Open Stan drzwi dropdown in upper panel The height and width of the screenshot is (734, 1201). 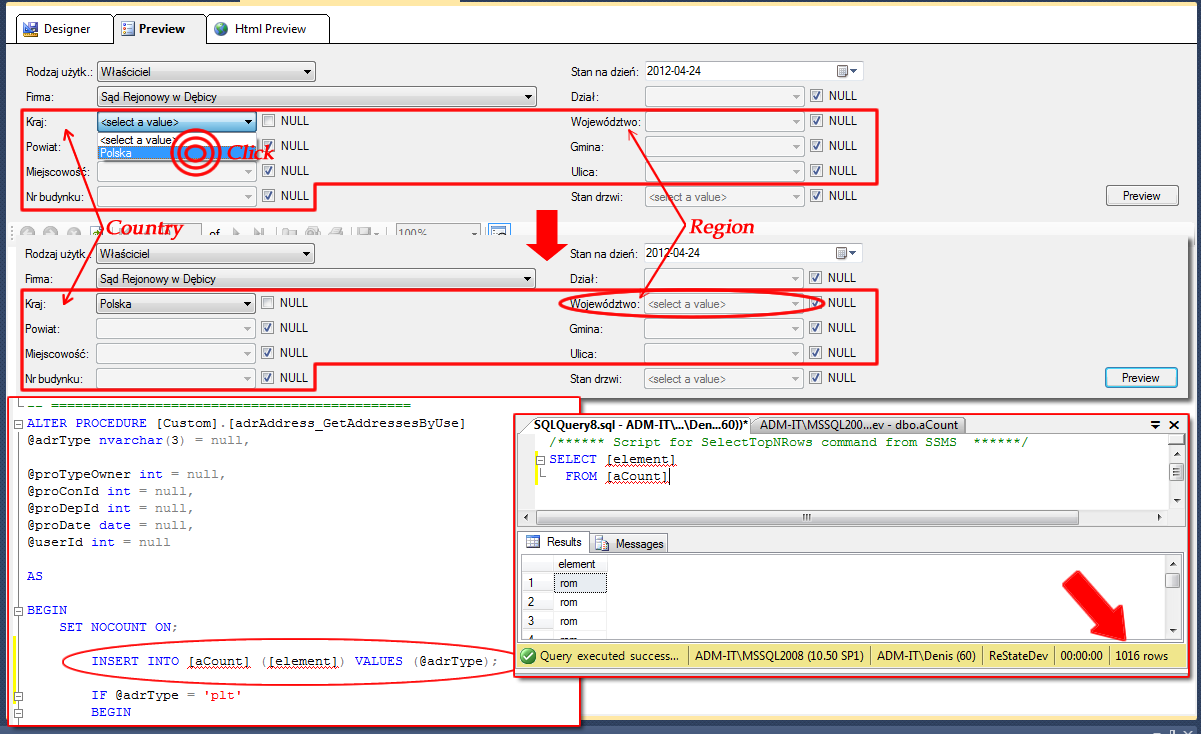click(x=725, y=197)
